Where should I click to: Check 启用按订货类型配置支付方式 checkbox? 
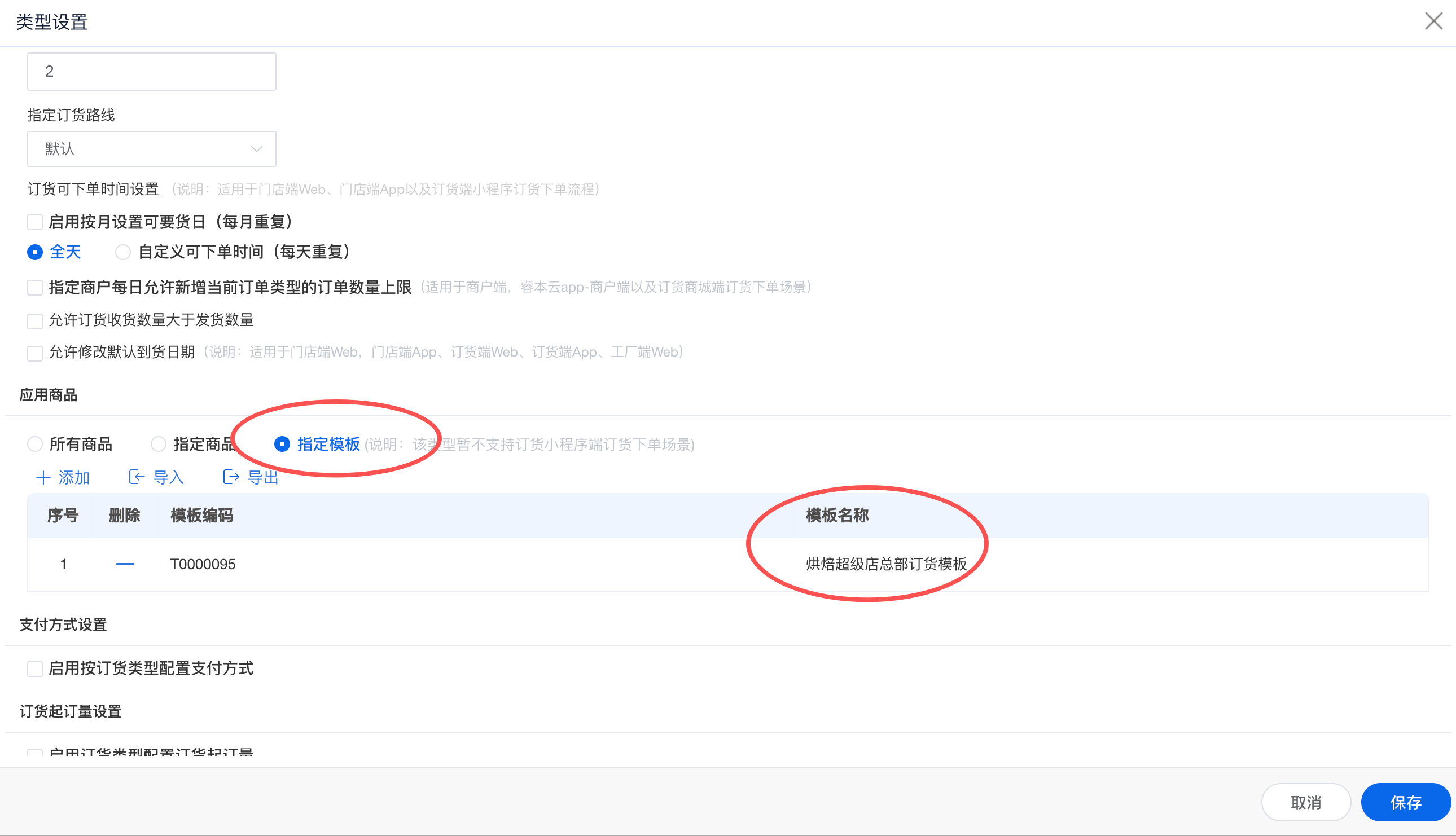(35, 669)
